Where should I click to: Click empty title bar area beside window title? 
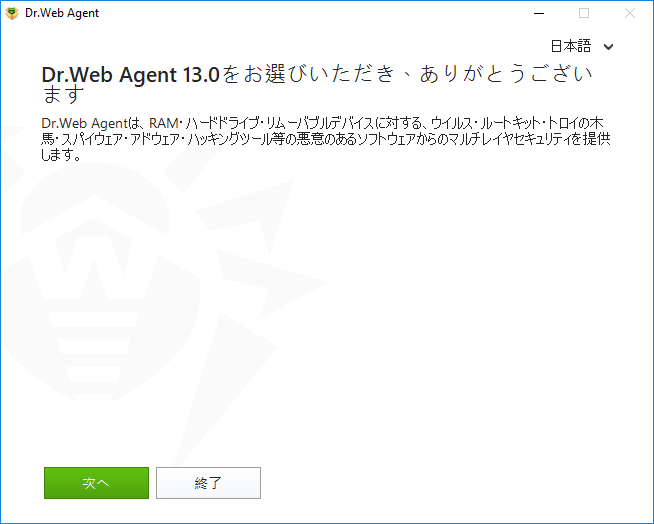[x=313, y=13]
